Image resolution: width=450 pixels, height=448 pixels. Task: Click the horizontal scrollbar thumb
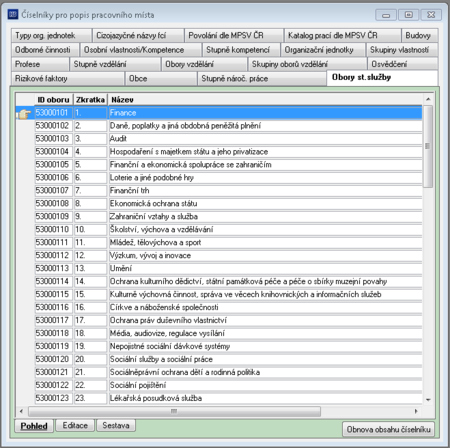click(x=174, y=411)
